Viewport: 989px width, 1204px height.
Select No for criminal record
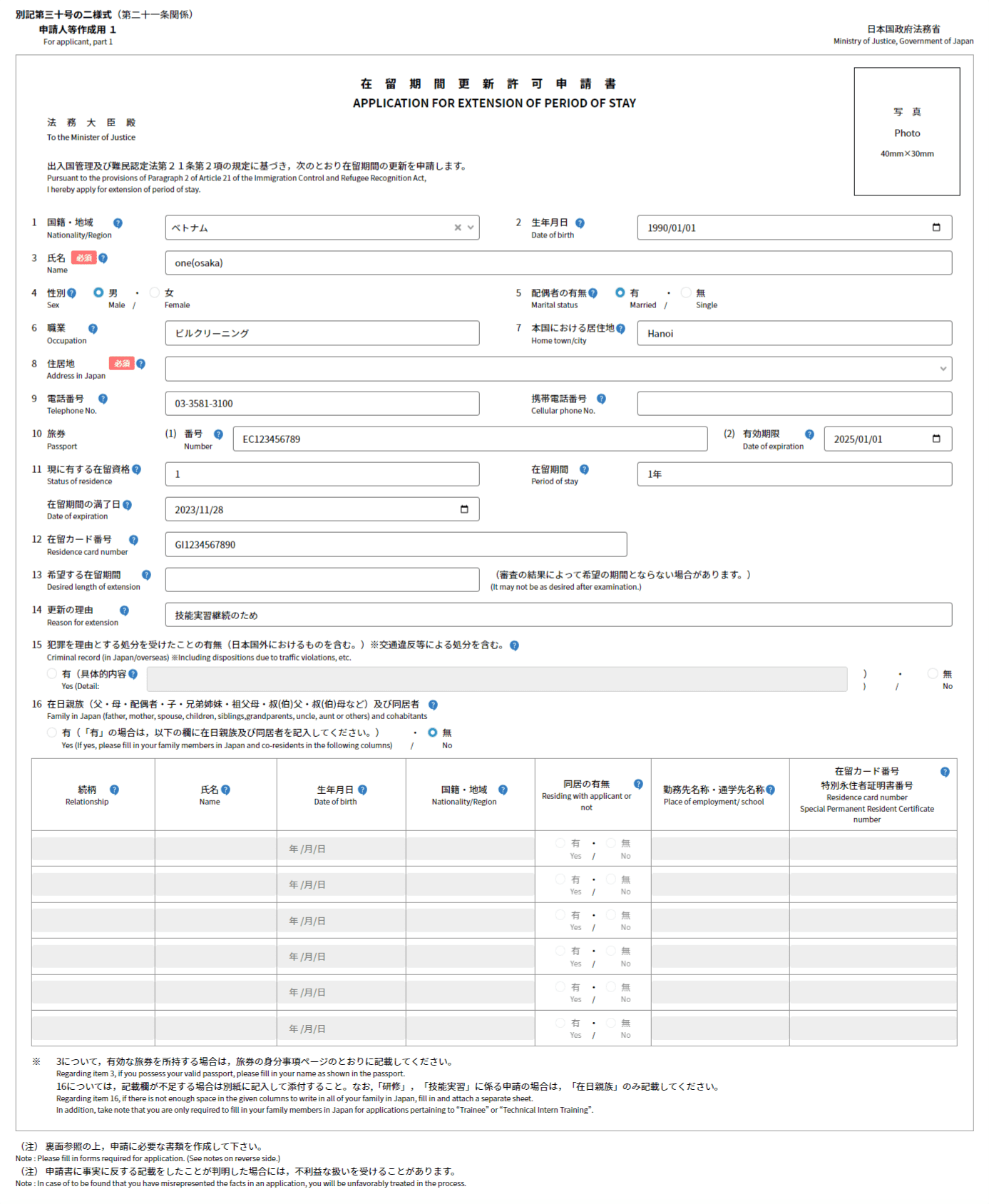tap(933, 673)
